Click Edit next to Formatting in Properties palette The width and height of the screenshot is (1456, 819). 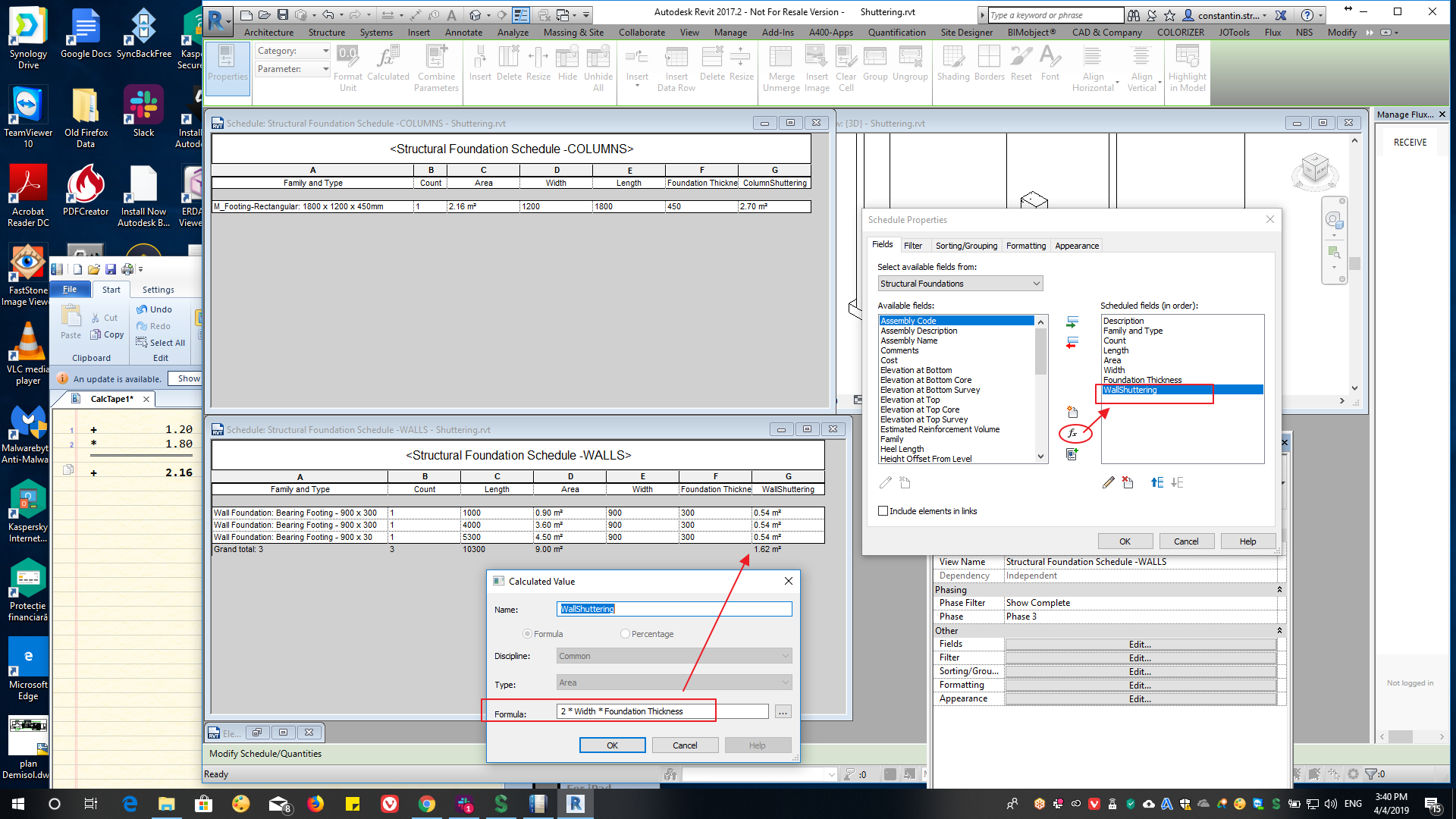(1140, 684)
